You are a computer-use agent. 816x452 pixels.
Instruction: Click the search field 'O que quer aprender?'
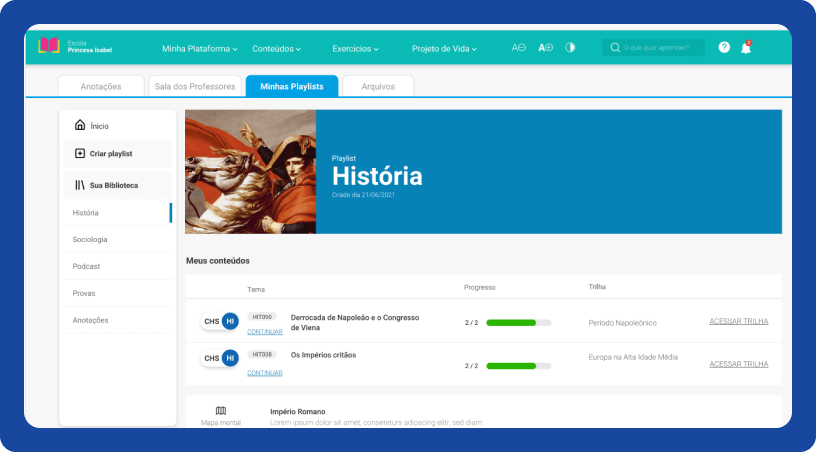click(x=660, y=47)
